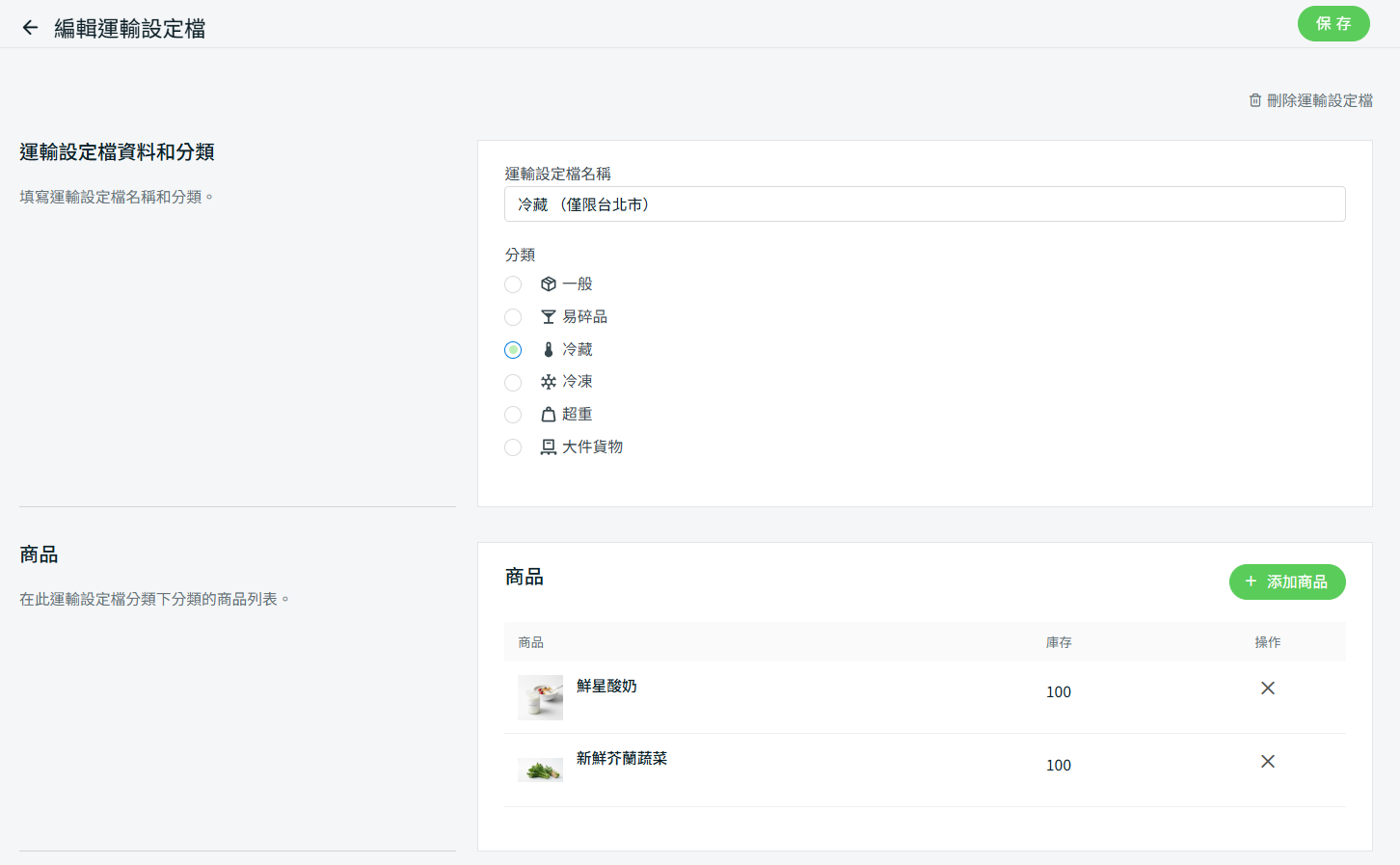Choose the 超重 radio option
This screenshot has width=1400, height=865.
(513, 415)
